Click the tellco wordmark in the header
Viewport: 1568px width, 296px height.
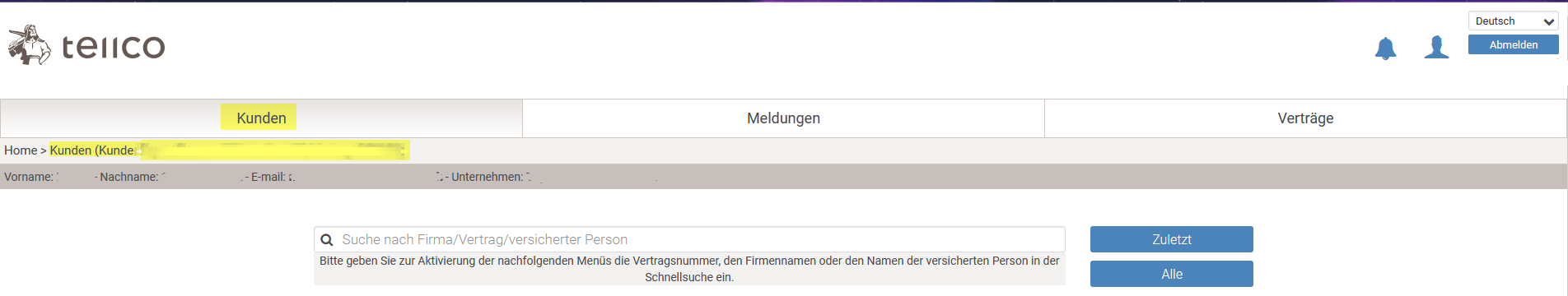click(x=114, y=47)
